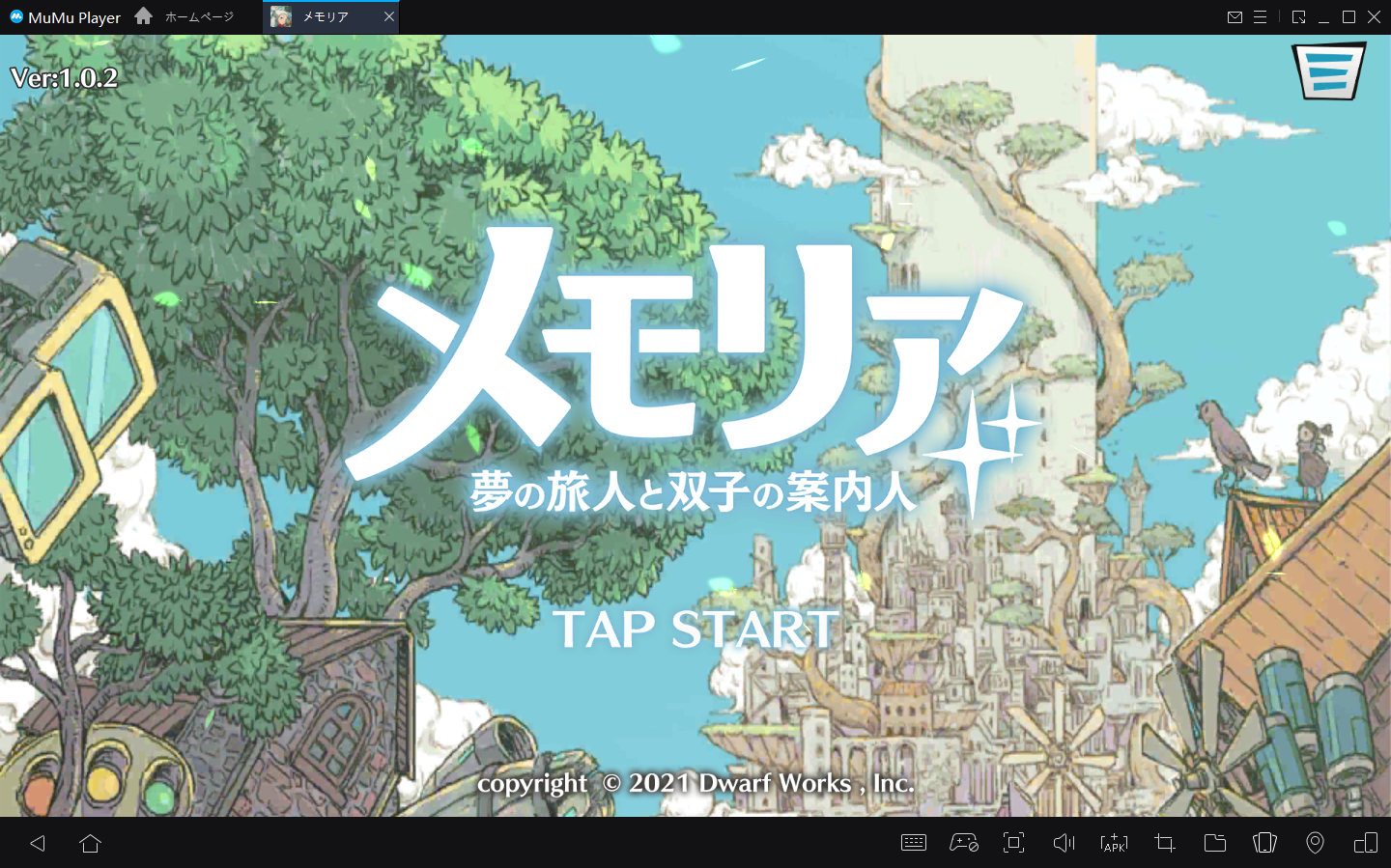Click the copyright 2021 Dwarf Works text

695,783
